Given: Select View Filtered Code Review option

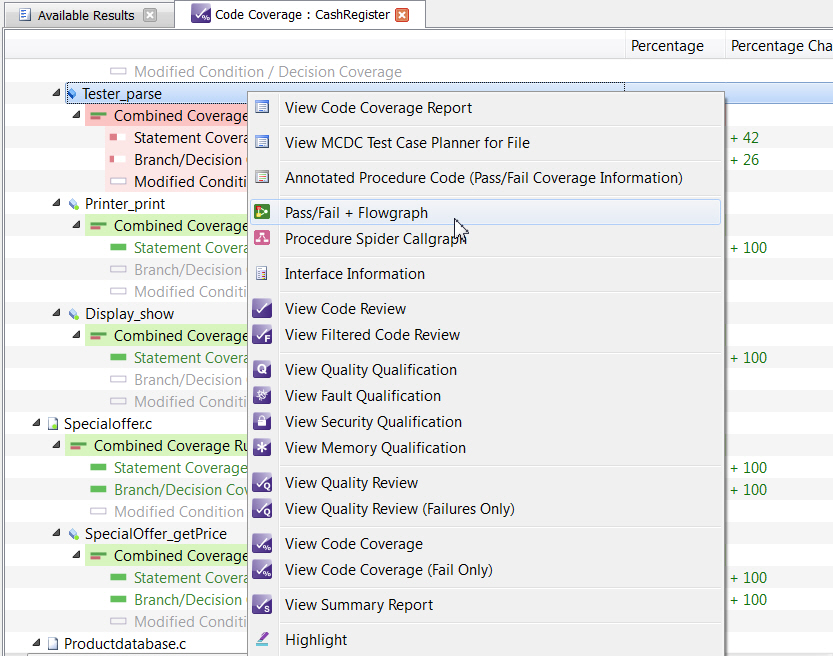Looking at the screenshot, I should pos(372,335).
